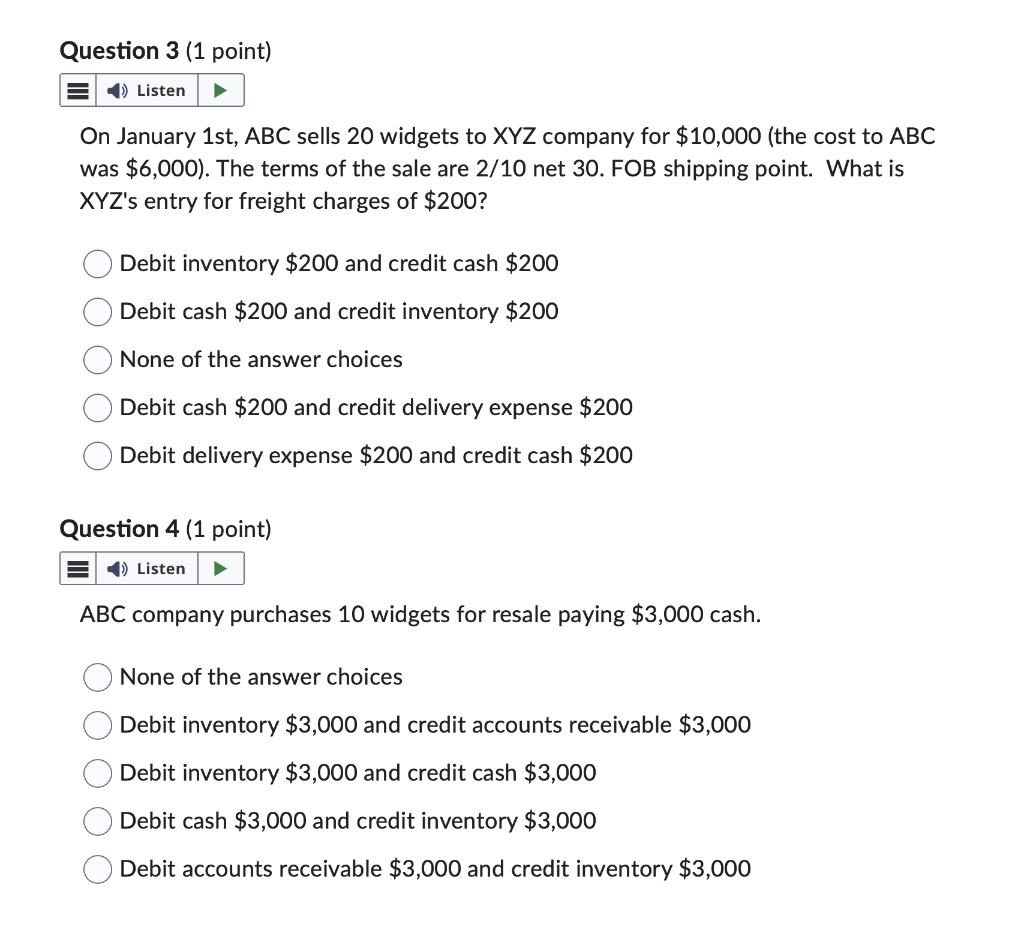Select 'Debit accounts receivable $3,000 and credit inventory $3,000'
Viewport: 1024px width, 930px height.
(97, 869)
